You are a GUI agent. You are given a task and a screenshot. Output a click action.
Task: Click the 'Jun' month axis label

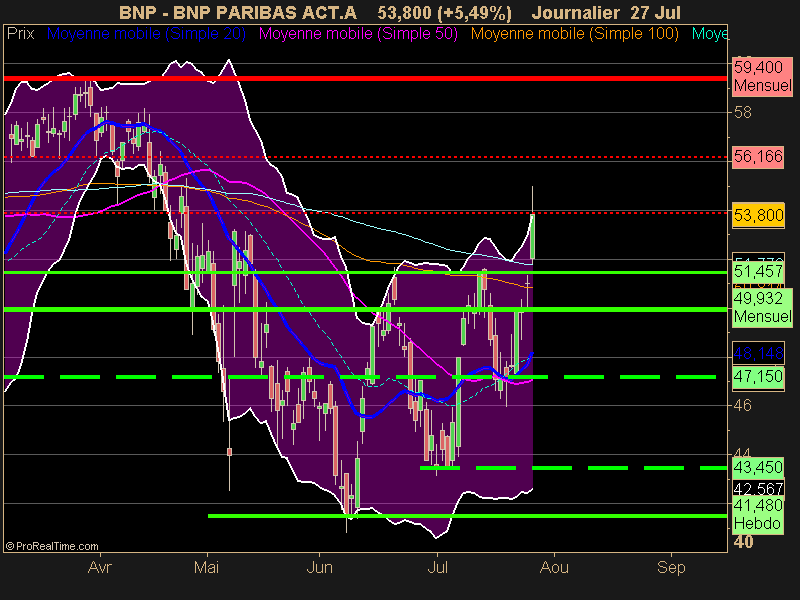(x=319, y=567)
